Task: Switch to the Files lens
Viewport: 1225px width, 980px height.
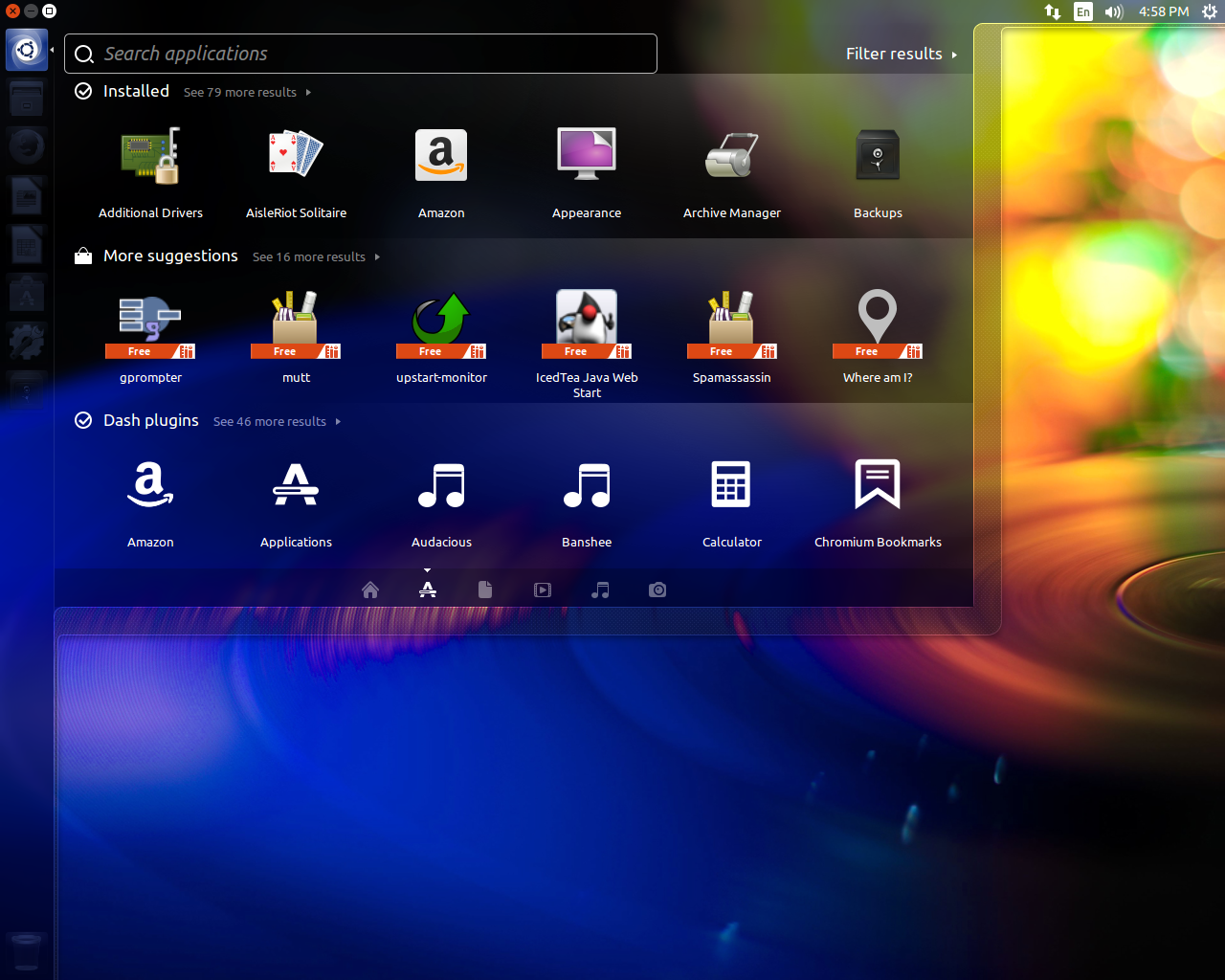Action: click(485, 590)
